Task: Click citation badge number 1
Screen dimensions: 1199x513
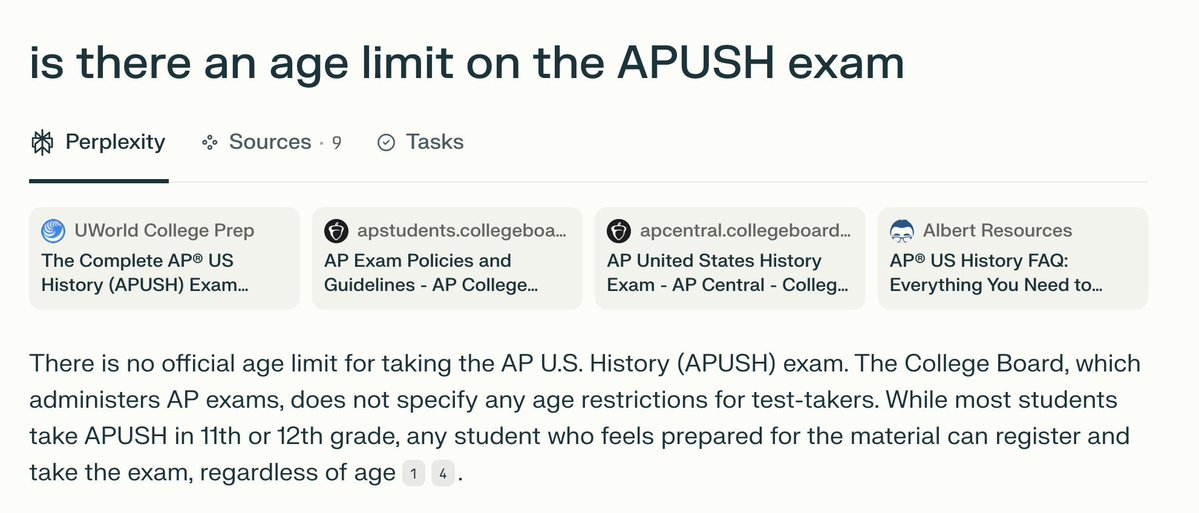Action: pyautogui.click(x=414, y=474)
